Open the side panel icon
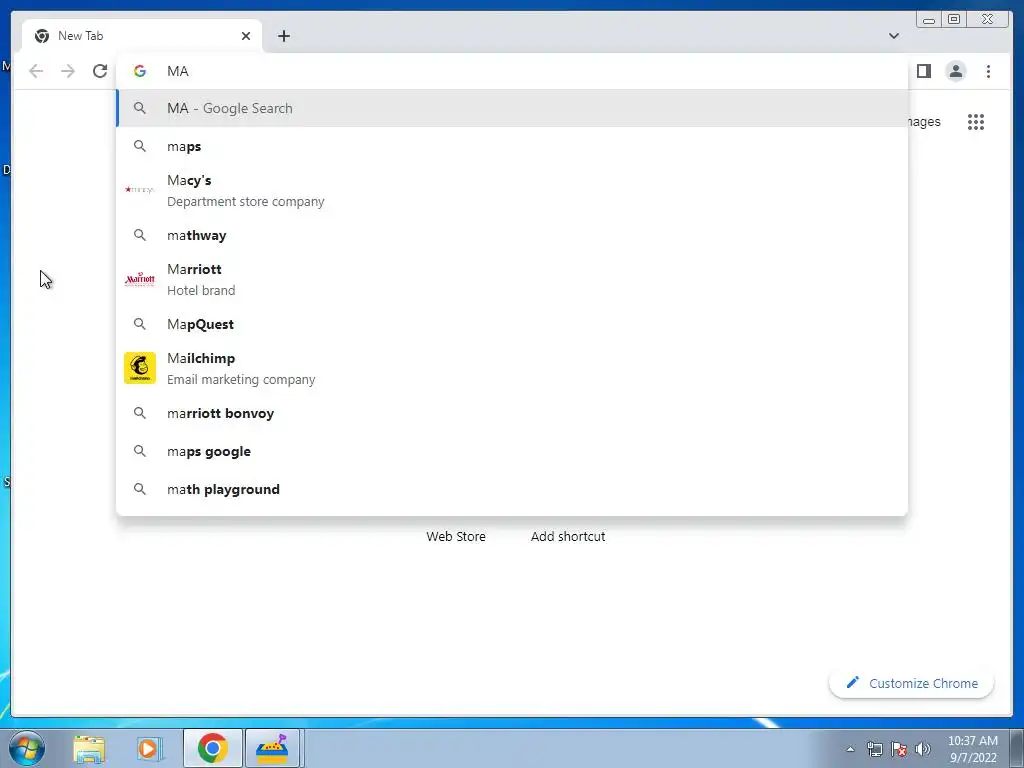The image size is (1024, 768). [923, 71]
